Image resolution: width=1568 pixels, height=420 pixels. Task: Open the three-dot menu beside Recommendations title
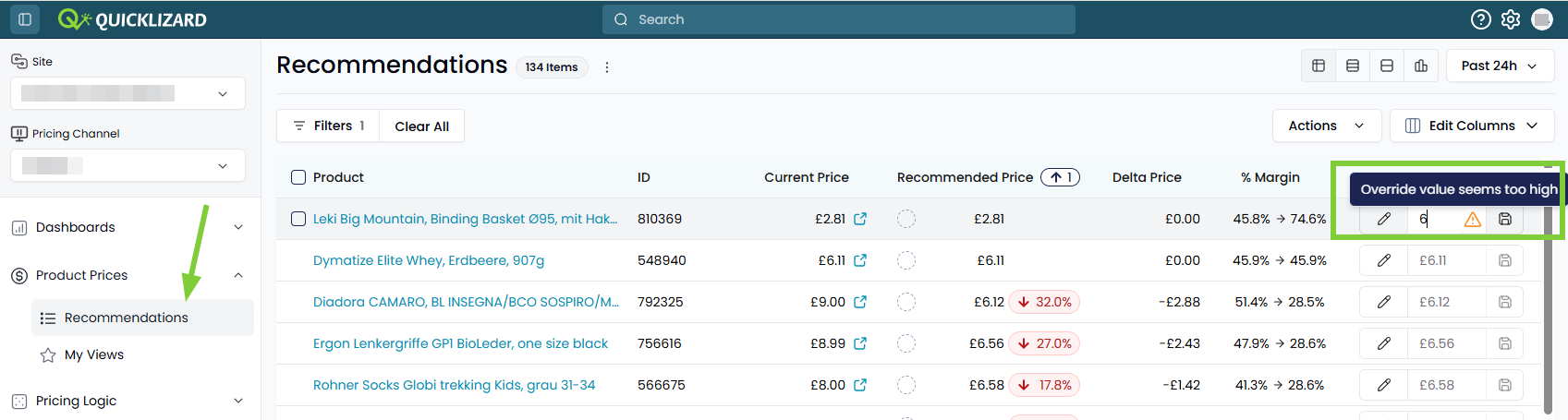(x=607, y=67)
